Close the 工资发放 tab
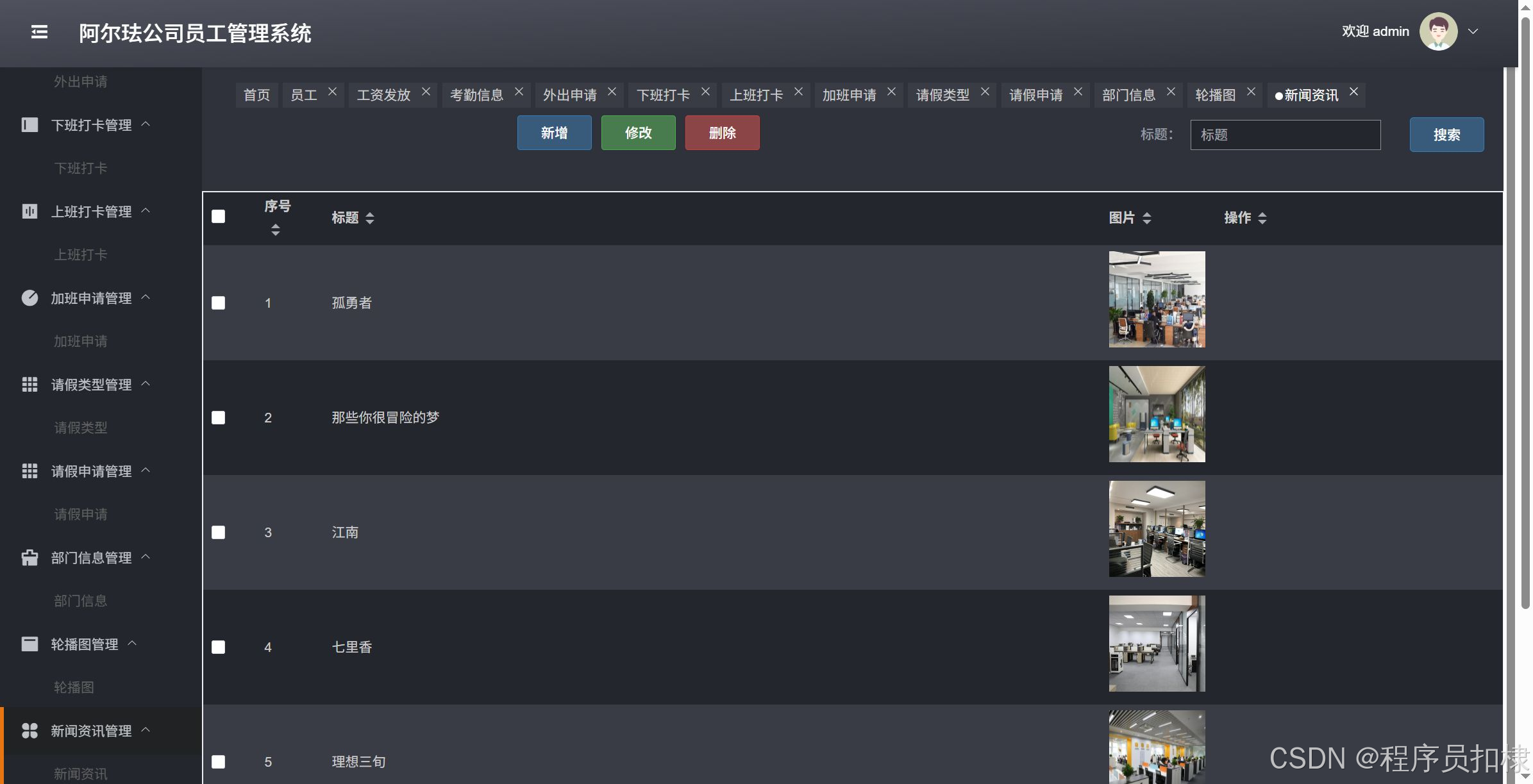The width and height of the screenshot is (1533, 784). click(x=426, y=92)
